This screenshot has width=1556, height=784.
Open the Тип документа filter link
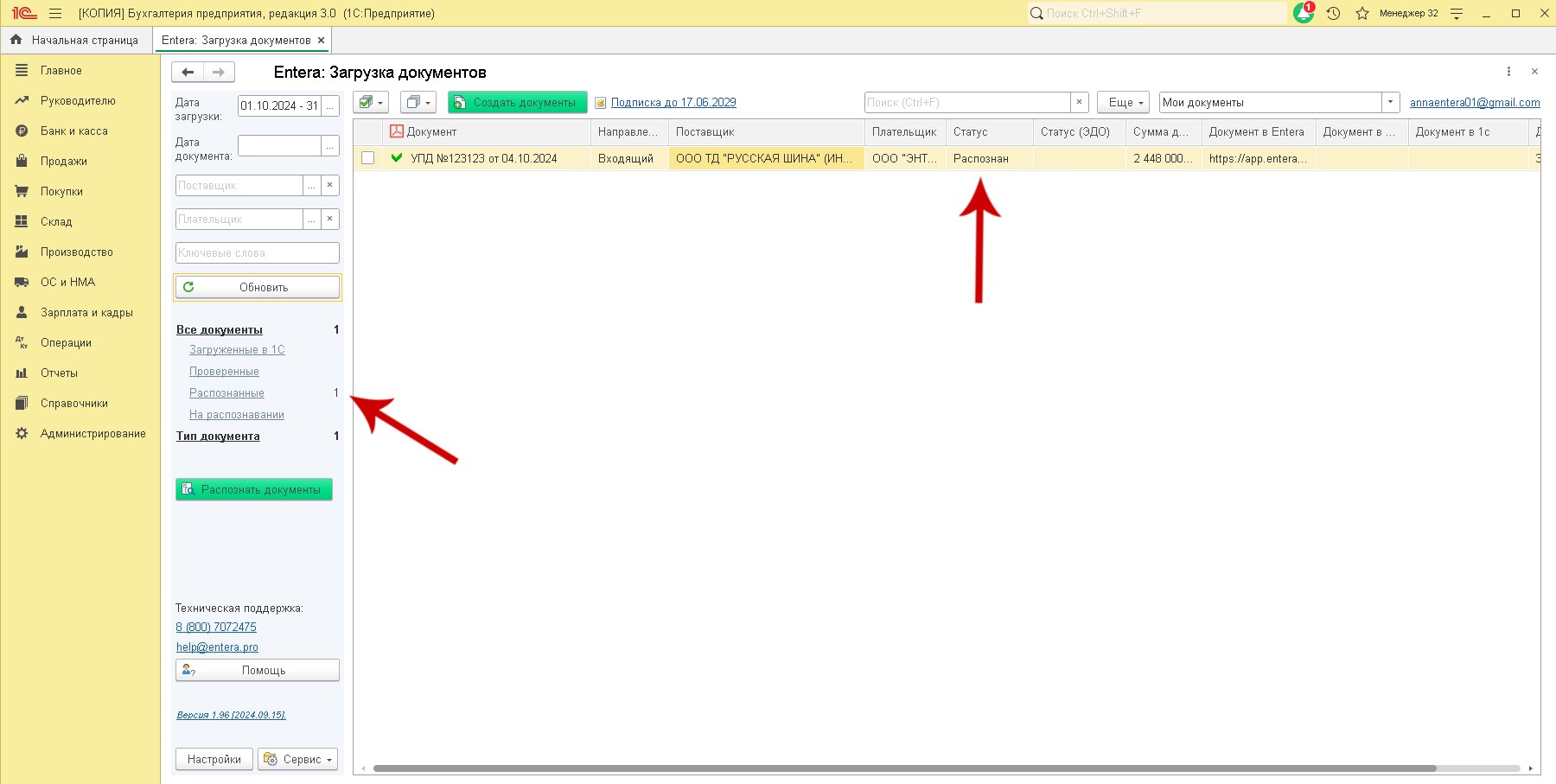pyautogui.click(x=218, y=436)
